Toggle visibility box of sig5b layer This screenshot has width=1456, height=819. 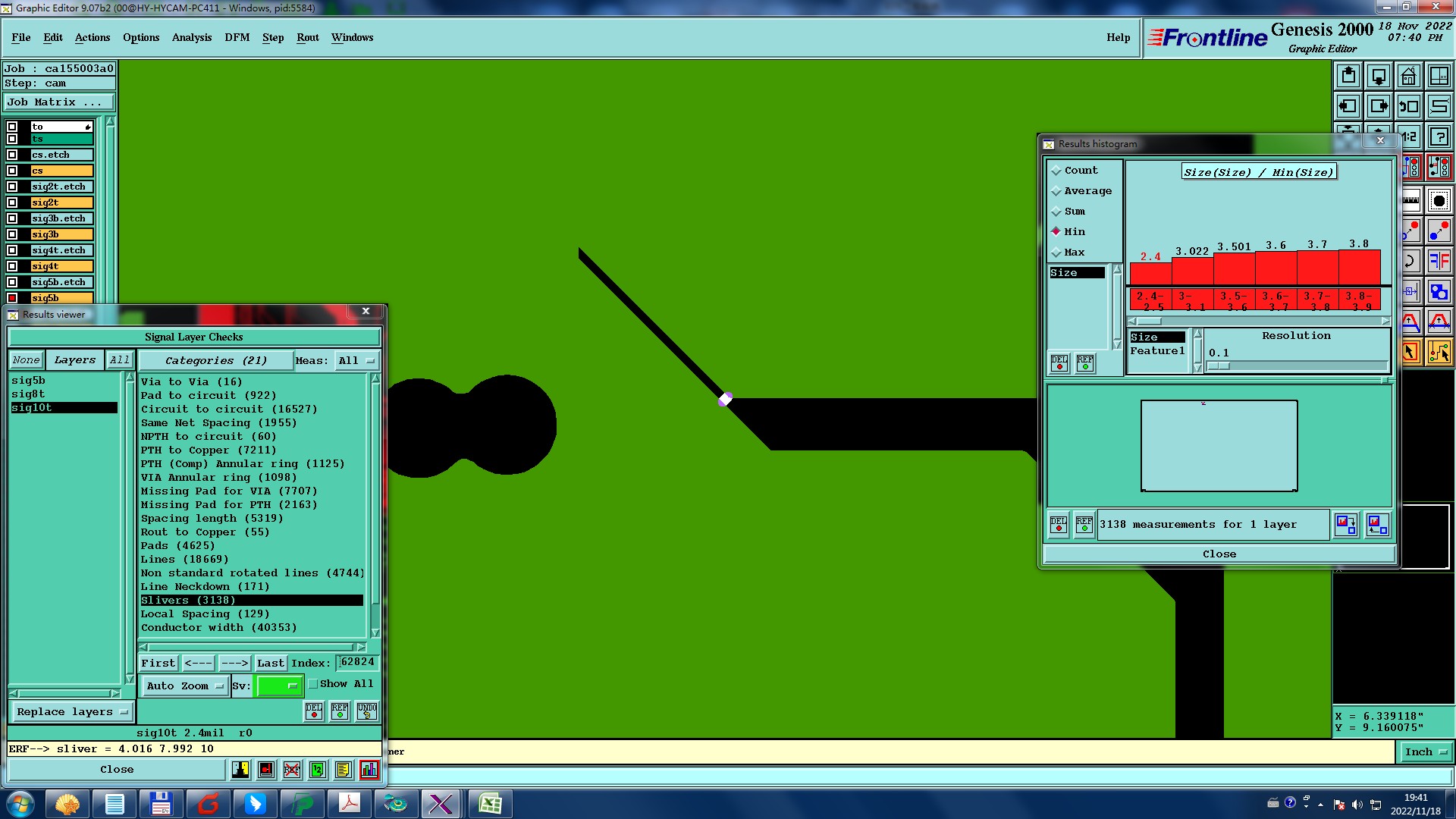(x=12, y=298)
